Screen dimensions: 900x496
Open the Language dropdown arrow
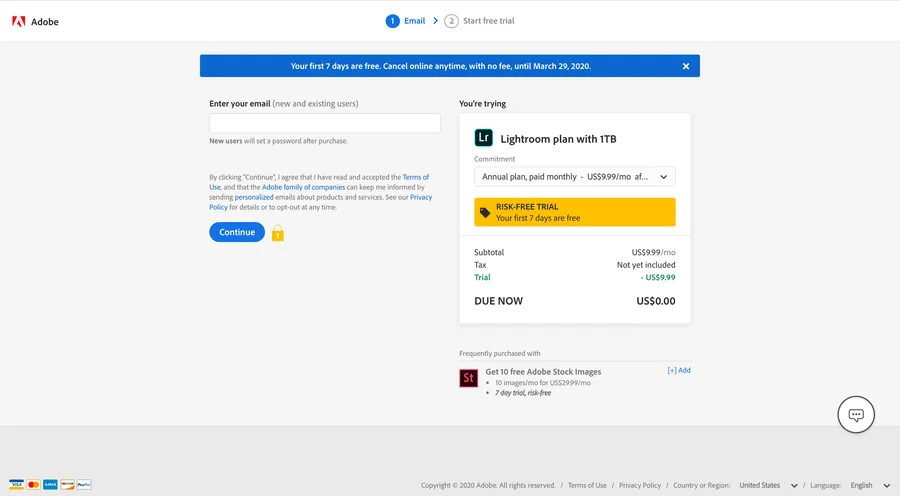tap(886, 486)
